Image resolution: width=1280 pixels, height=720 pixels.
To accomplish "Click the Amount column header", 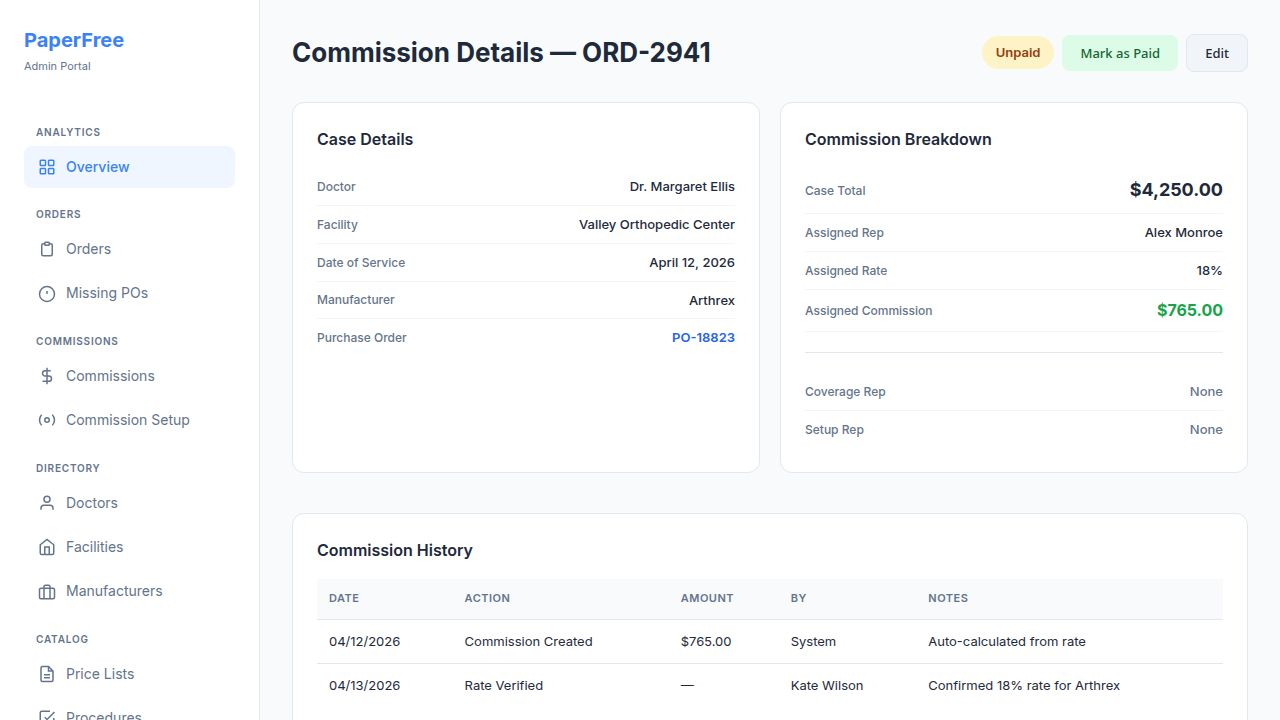I will tap(707, 598).
